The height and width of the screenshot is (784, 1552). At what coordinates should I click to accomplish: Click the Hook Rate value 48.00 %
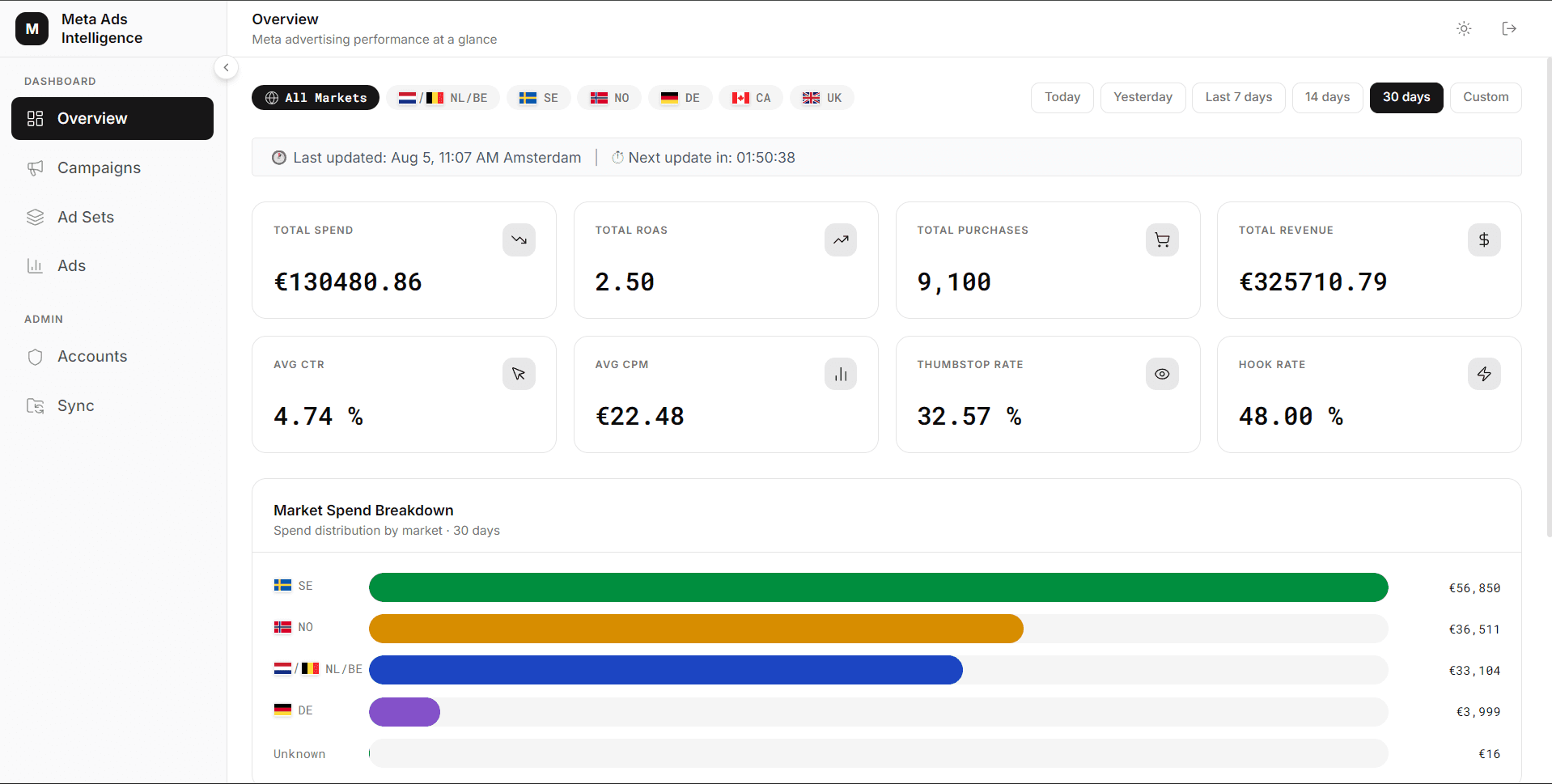pyautogui.click(x=1291, y=417)
